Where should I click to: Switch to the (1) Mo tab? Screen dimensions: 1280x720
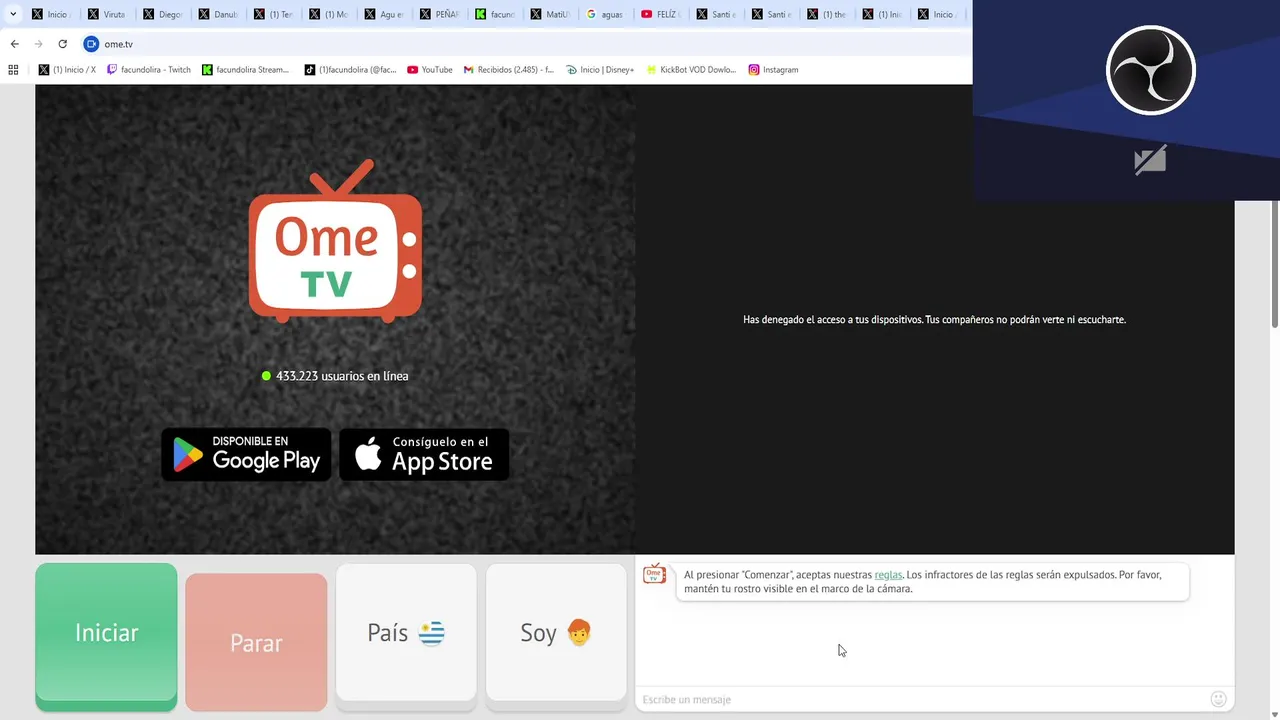(328, 14)
